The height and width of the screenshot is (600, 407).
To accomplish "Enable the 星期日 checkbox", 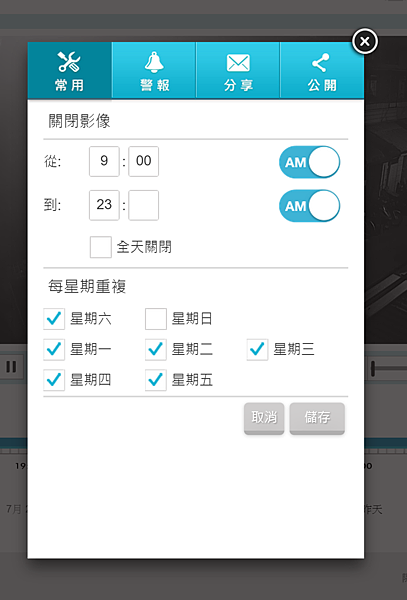I will [156, 319].
